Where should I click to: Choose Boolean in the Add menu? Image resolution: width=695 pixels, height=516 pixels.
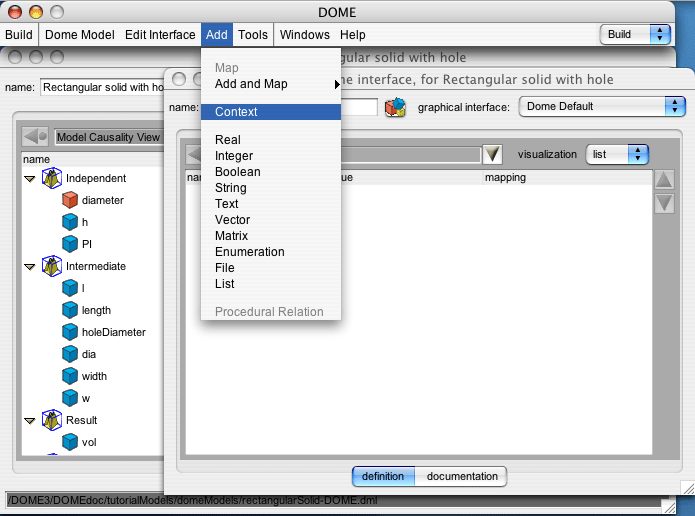(271, 172)
